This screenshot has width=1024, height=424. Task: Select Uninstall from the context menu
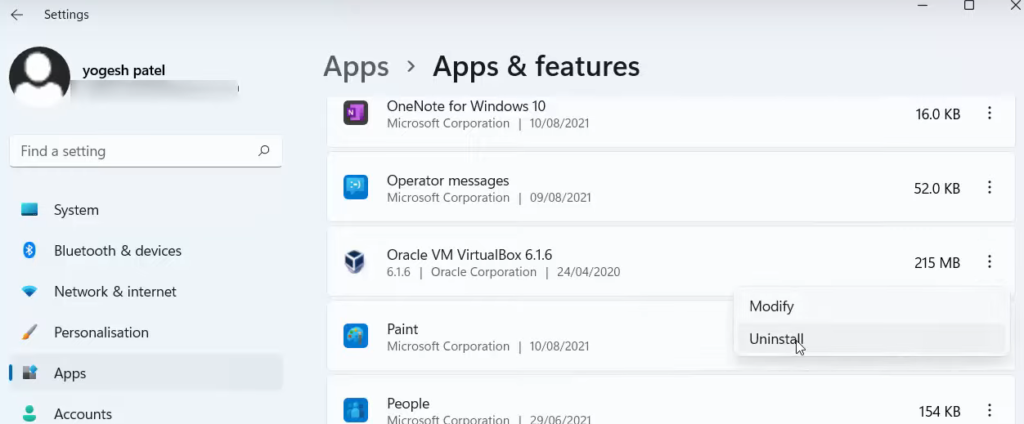coord(777,339)
